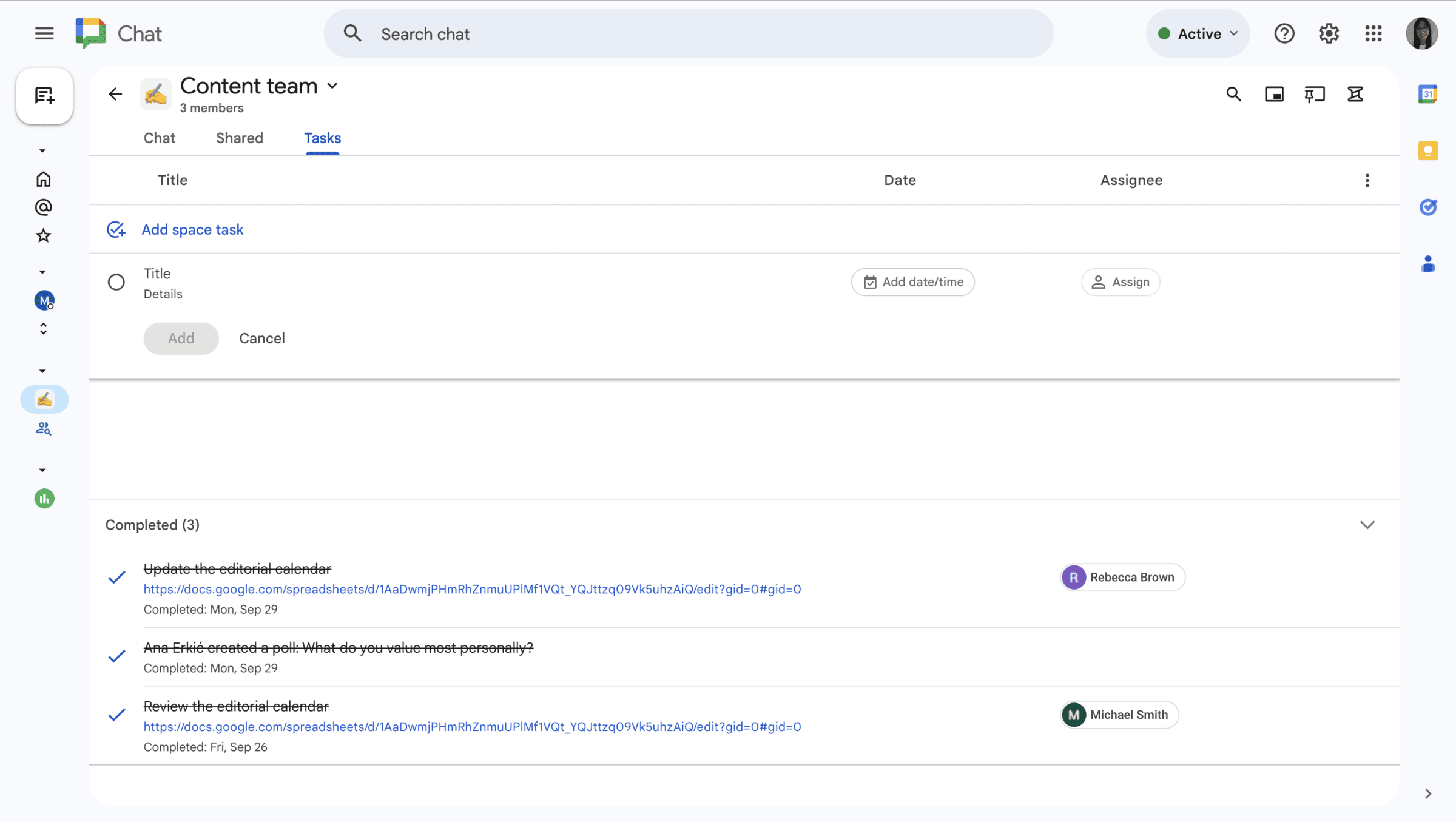Collapse the Completed tasks section

tap(1367, 524)
